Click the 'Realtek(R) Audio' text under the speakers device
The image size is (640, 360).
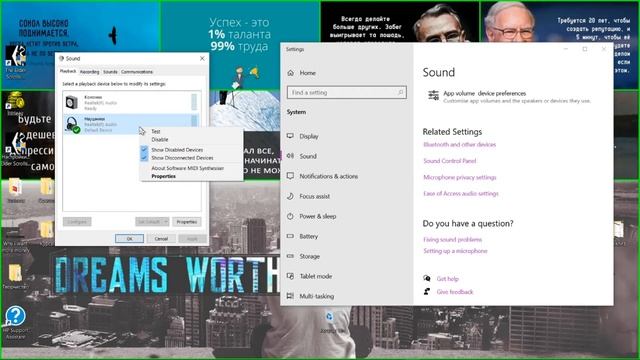coord(100,103)
